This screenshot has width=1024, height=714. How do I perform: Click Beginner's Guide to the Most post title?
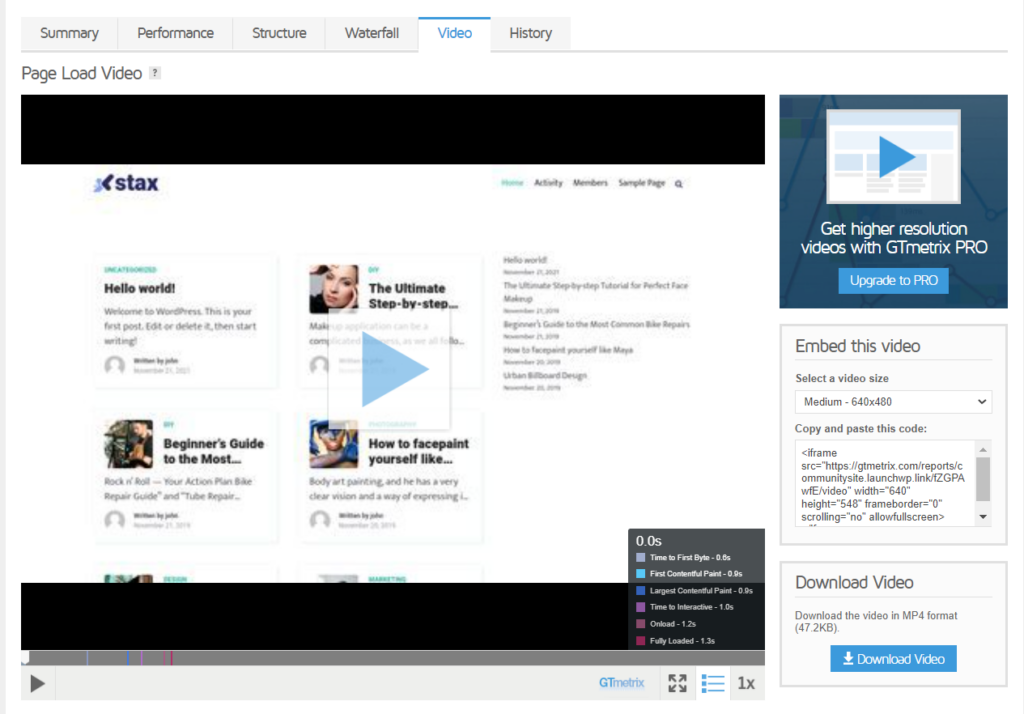click(x=214, y=451)
